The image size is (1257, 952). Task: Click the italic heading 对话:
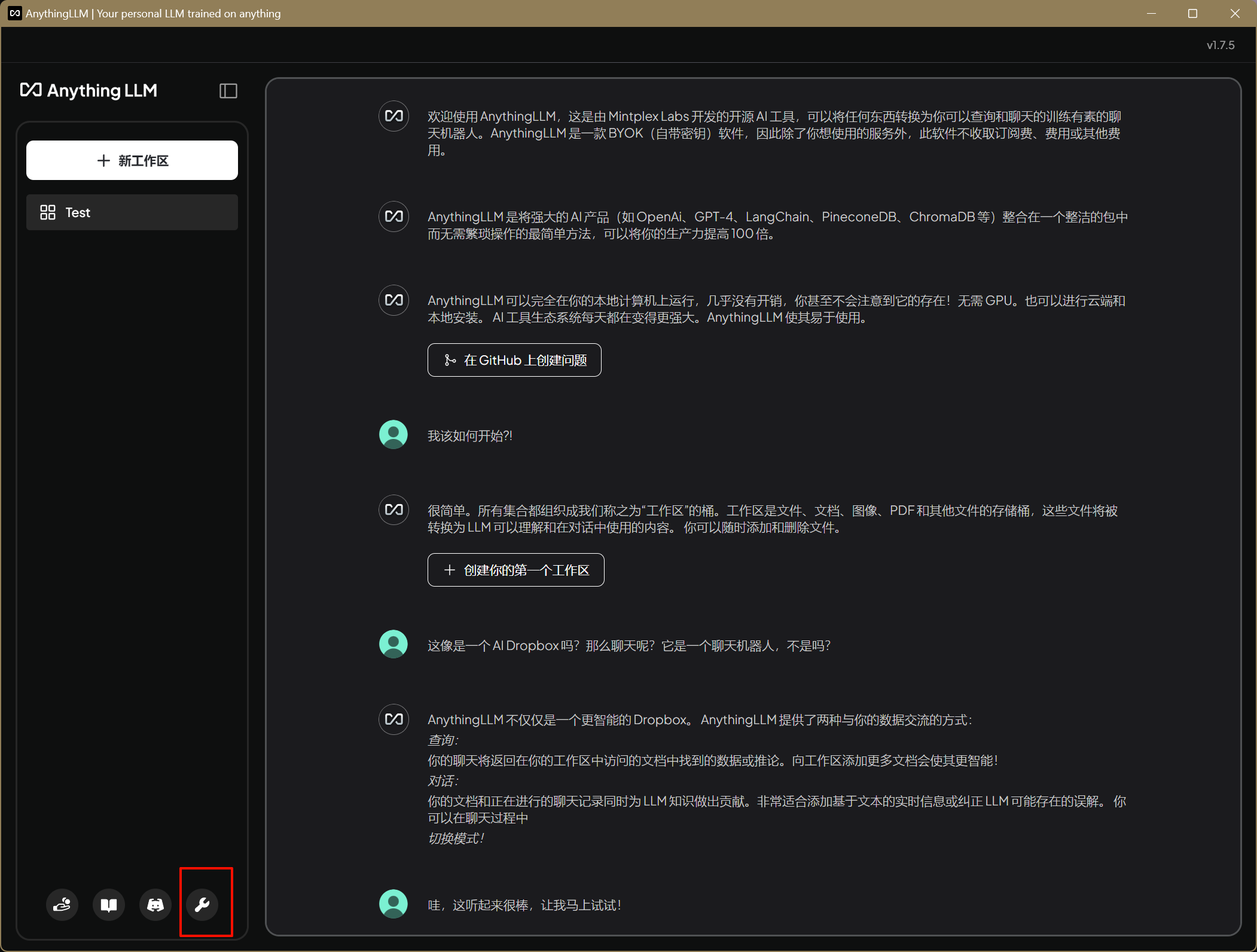pos(443,781)
